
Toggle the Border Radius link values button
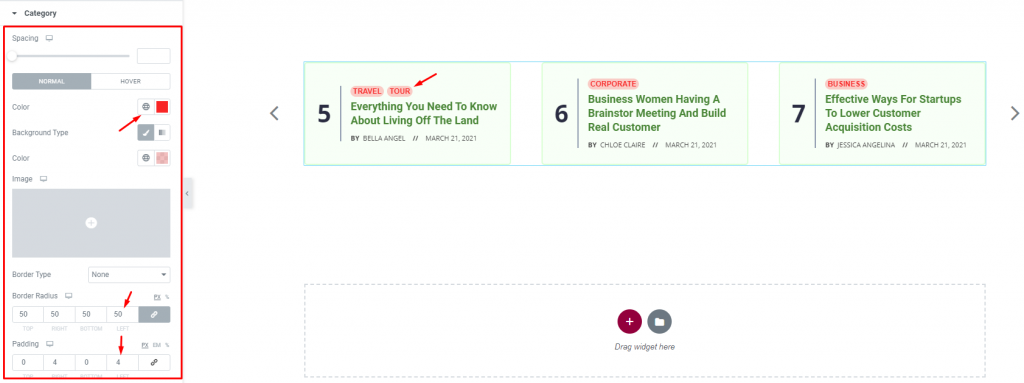[x=154, y=314]
